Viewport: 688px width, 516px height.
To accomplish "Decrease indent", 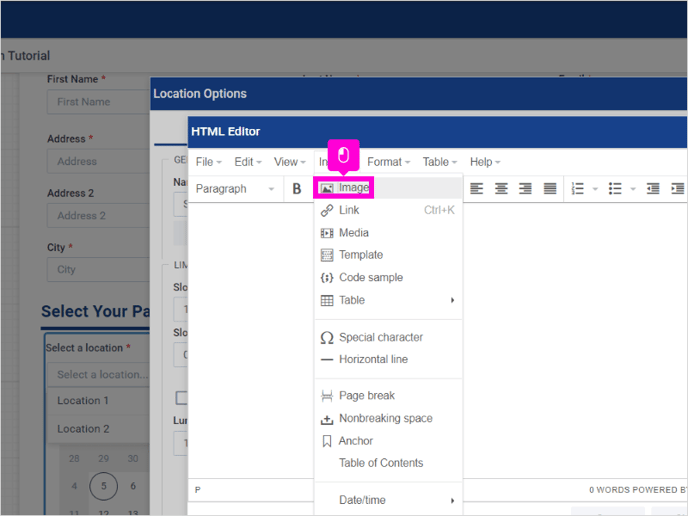I will 653,189.
